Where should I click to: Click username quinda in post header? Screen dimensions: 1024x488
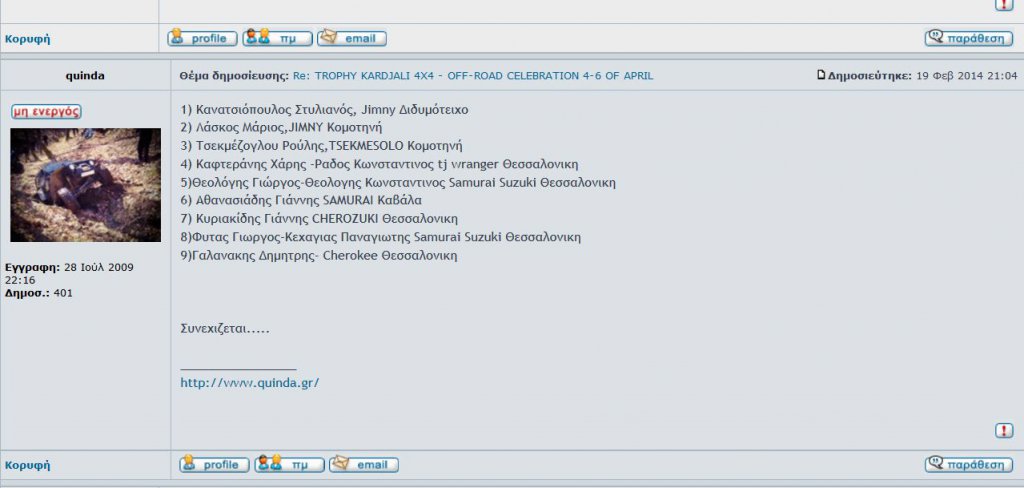(x=85, y=76)
